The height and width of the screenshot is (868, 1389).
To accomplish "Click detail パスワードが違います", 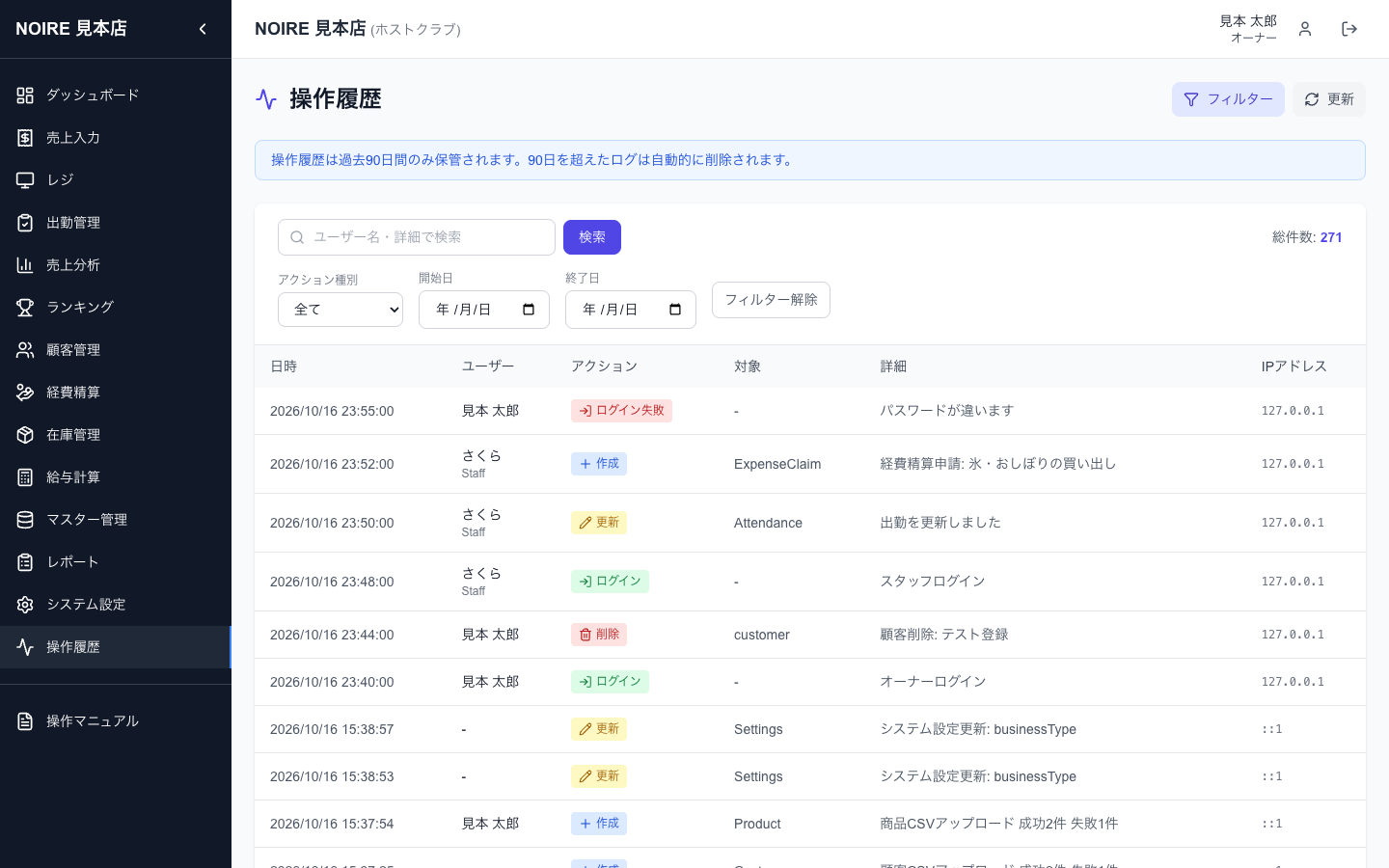I will (x=947, y=411).
